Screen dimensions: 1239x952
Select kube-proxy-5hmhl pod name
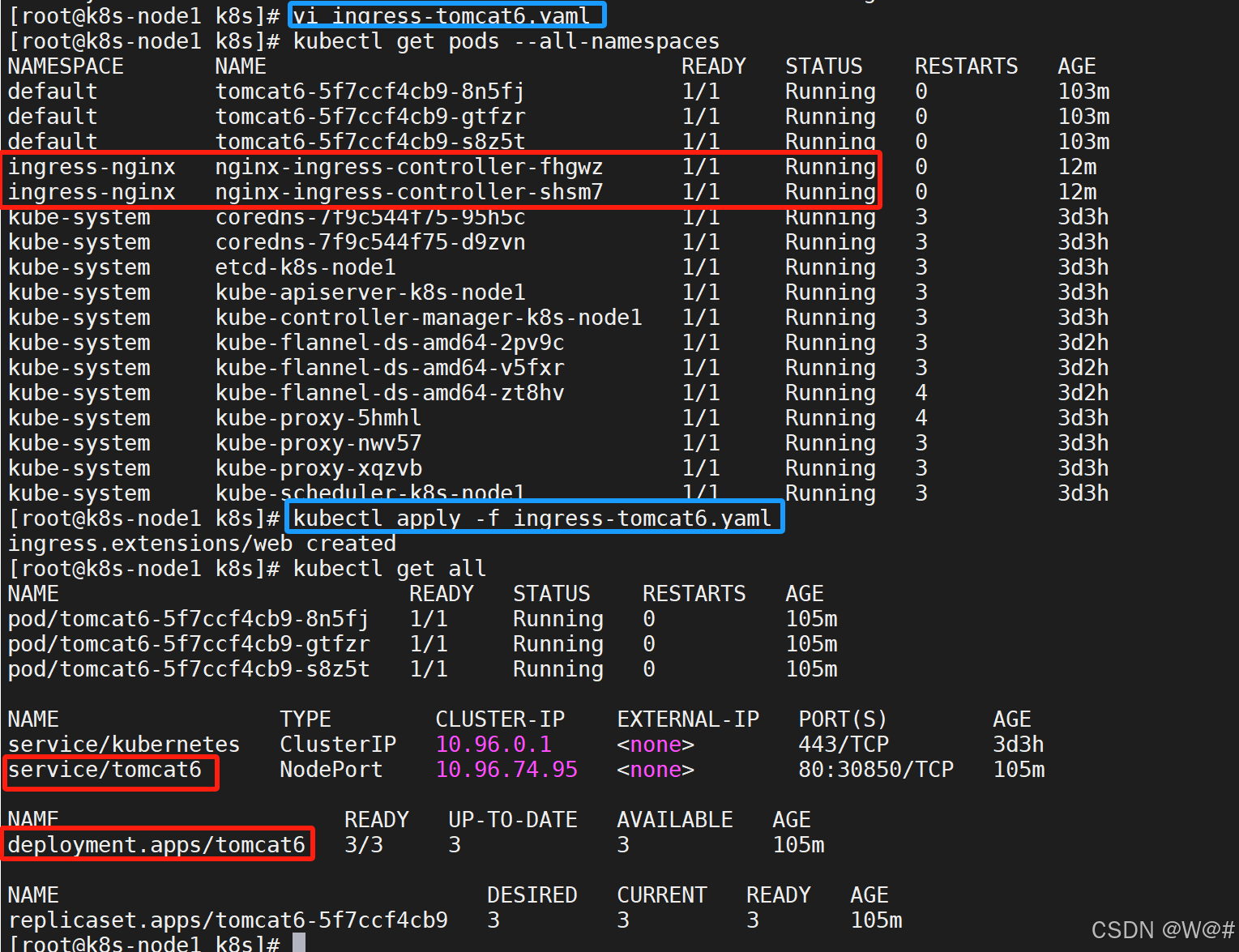pos(318,418)
